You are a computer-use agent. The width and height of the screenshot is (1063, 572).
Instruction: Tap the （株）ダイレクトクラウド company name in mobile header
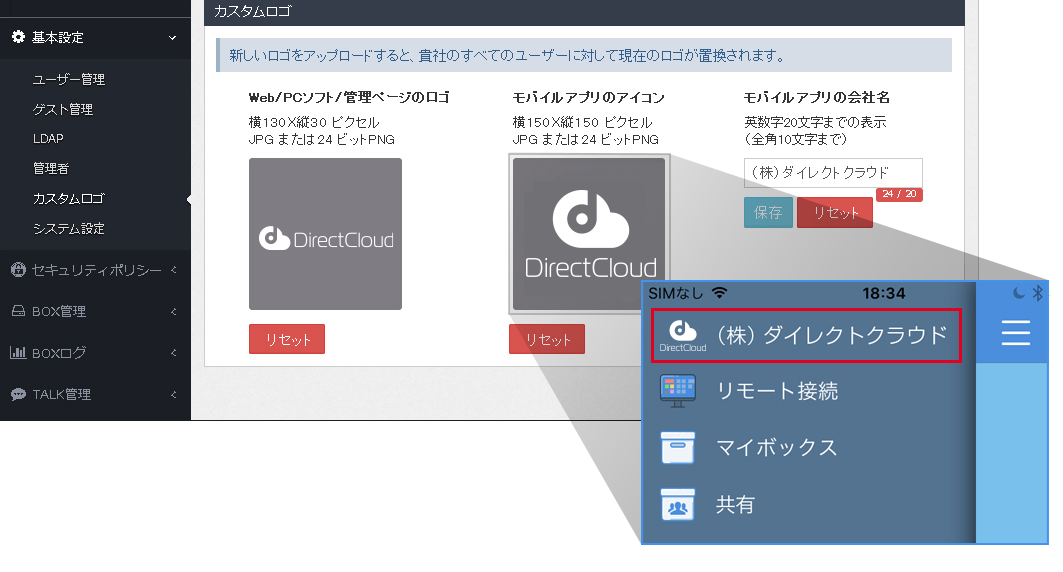tap(831, 335)
